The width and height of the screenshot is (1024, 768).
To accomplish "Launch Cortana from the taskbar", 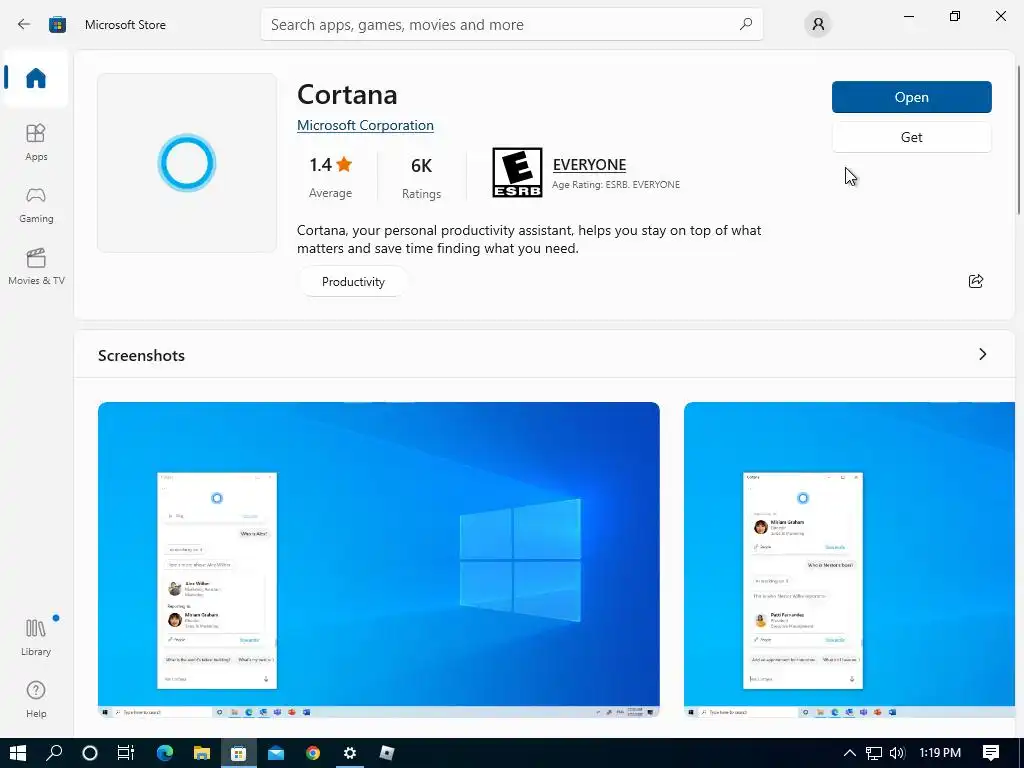I will 89,753.
